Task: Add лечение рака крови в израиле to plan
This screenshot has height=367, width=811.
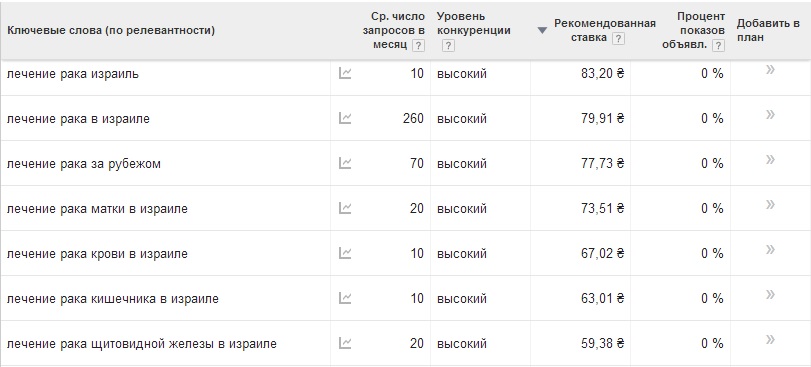Action: click(x=770, y=249)
